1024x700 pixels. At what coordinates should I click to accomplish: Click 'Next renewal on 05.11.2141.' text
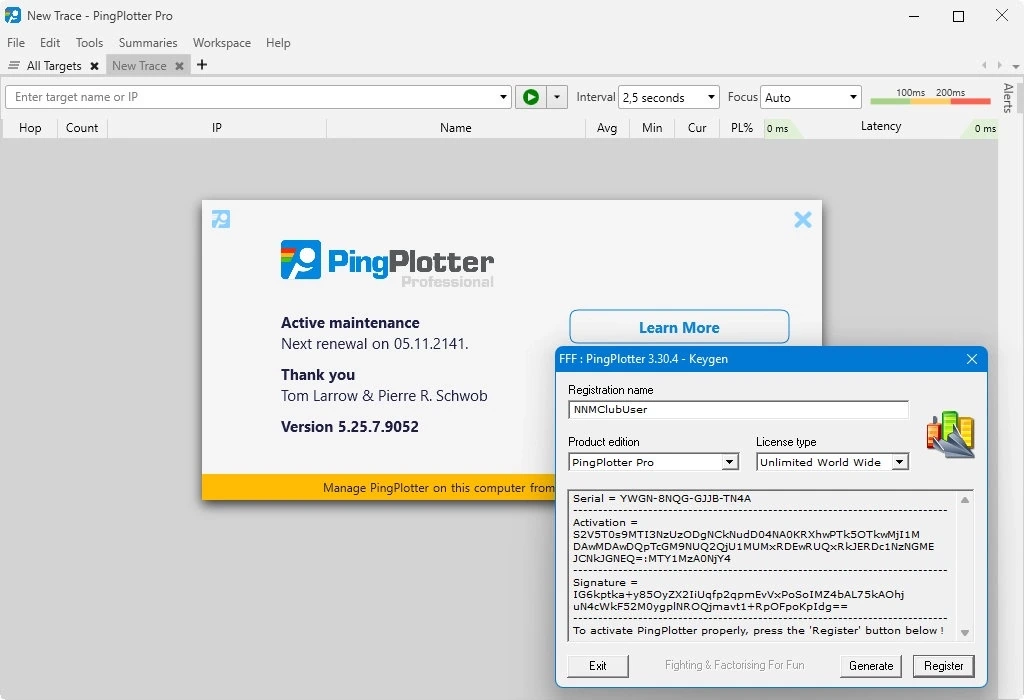(x=374, y=344)
